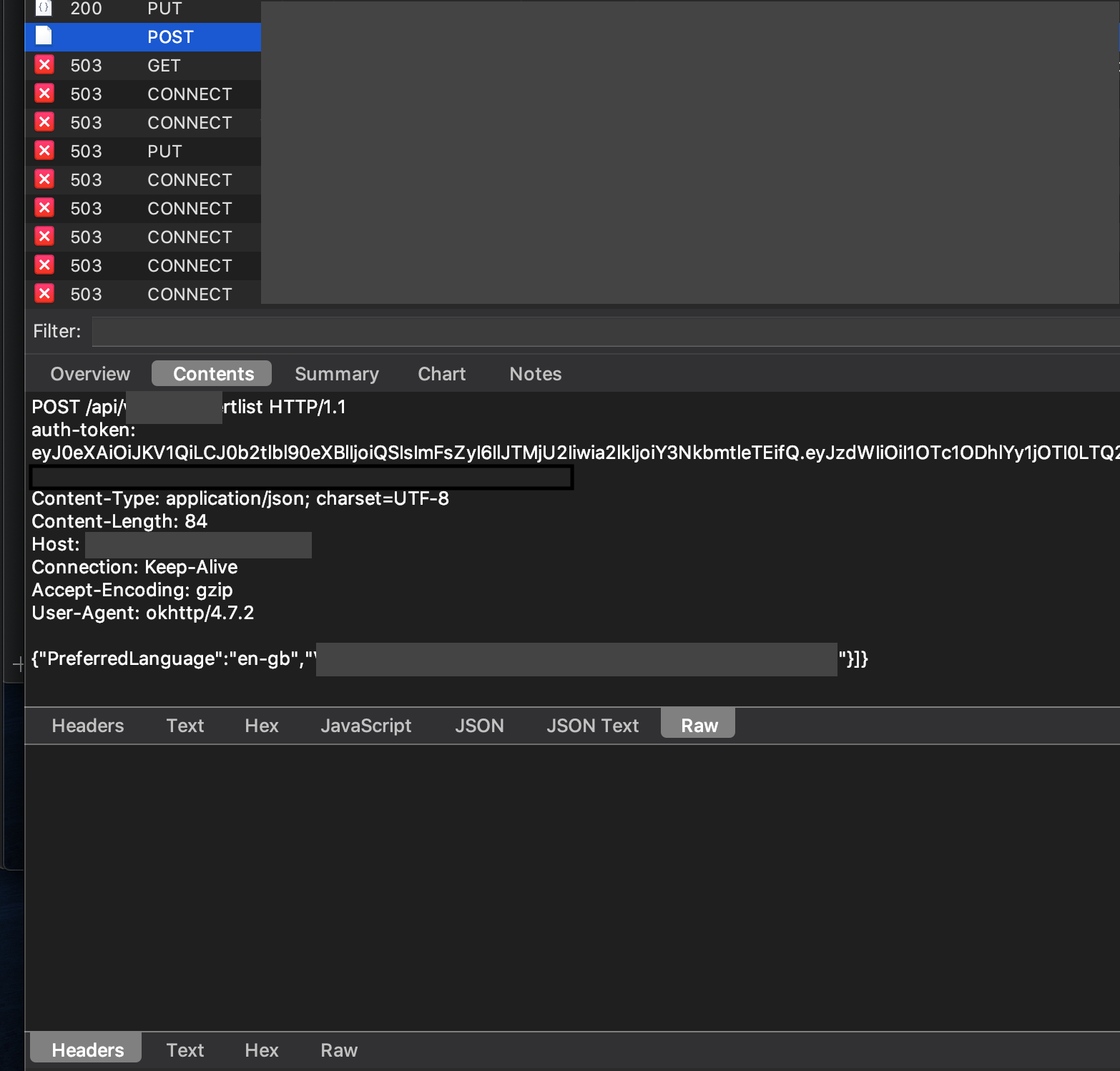Viewport: 1120px width, 1071px height.
Task: Click the 'Host:' header label
Action: click(x=56, y=544)
